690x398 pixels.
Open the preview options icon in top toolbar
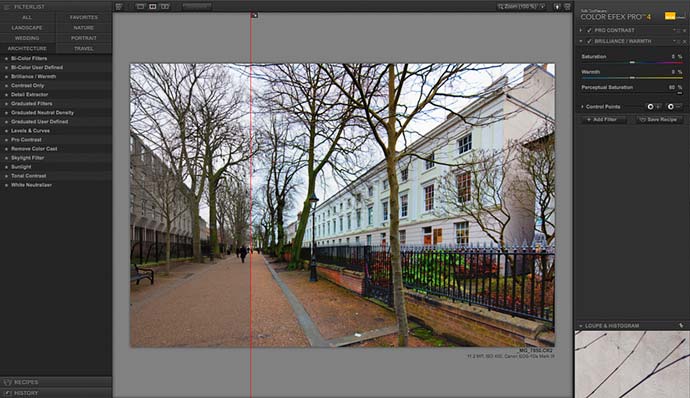(x=119, y=7)
